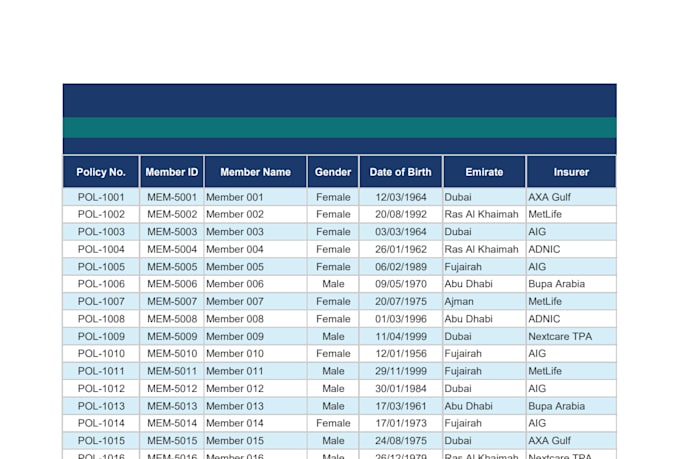Image resolution: width=680 pixels, height=459 pixels.
Task: Click the Gender column header
Action: (333, 172)
